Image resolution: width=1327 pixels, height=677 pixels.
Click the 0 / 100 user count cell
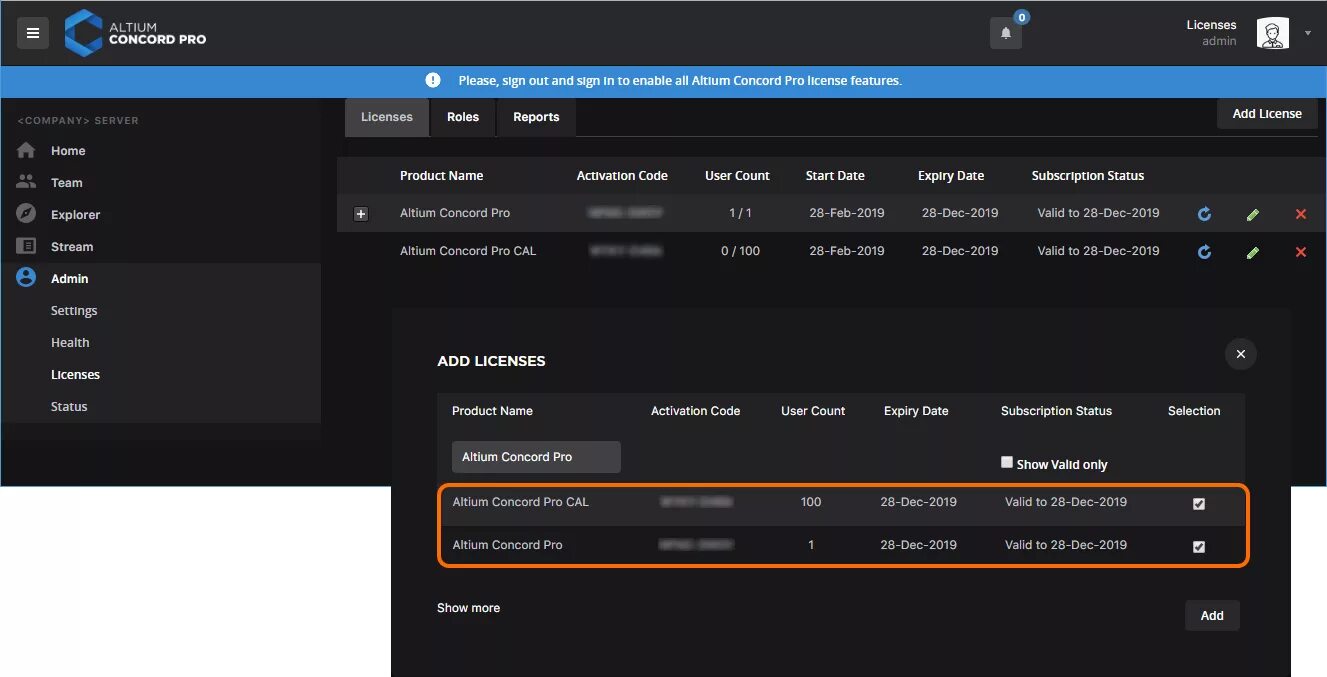click(x=740, y=251)
